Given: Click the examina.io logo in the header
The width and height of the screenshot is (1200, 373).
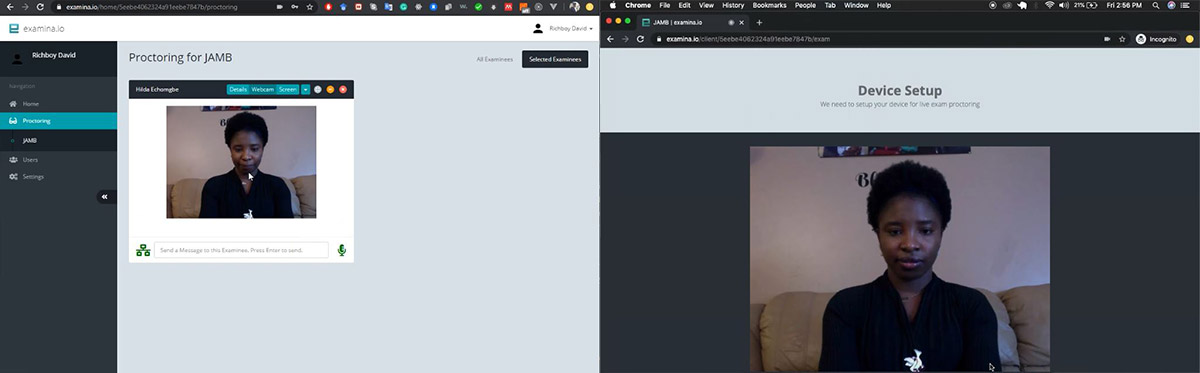Looking at the screenshot, I should [36, 29].
